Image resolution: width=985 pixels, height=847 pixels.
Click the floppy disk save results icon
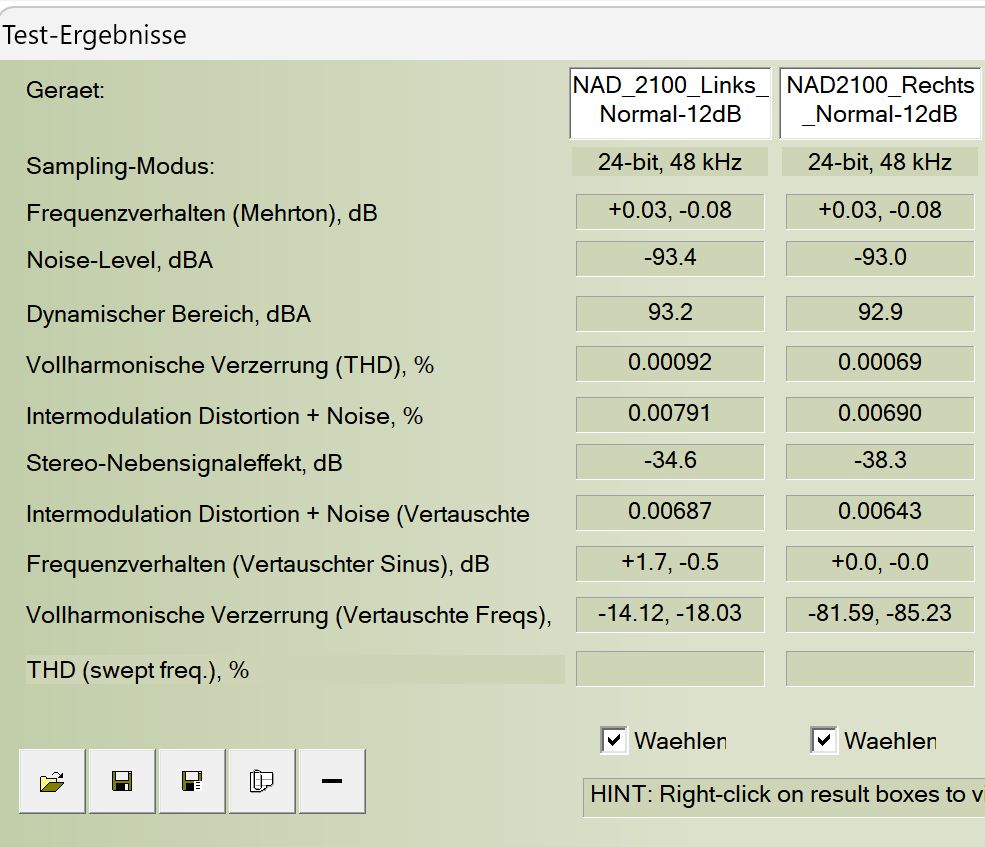point(122,782)
